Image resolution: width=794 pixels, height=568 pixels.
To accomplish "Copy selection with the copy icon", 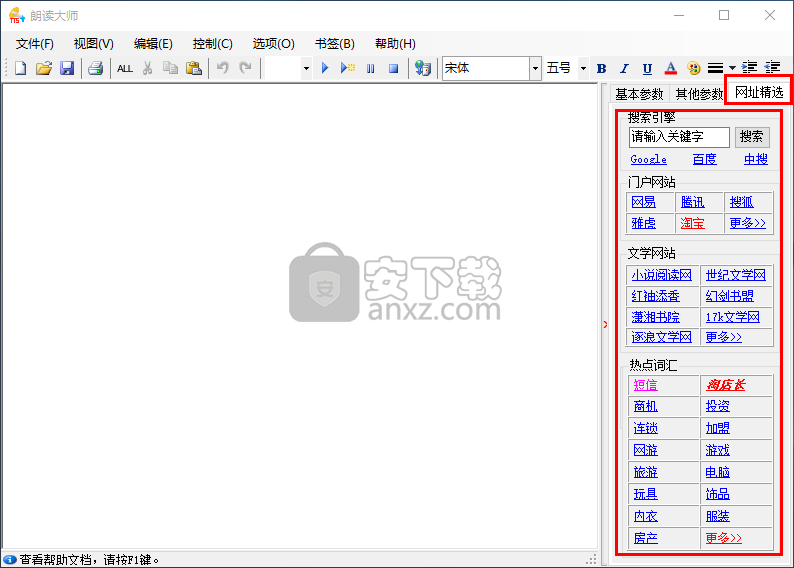I will [170, 68].
